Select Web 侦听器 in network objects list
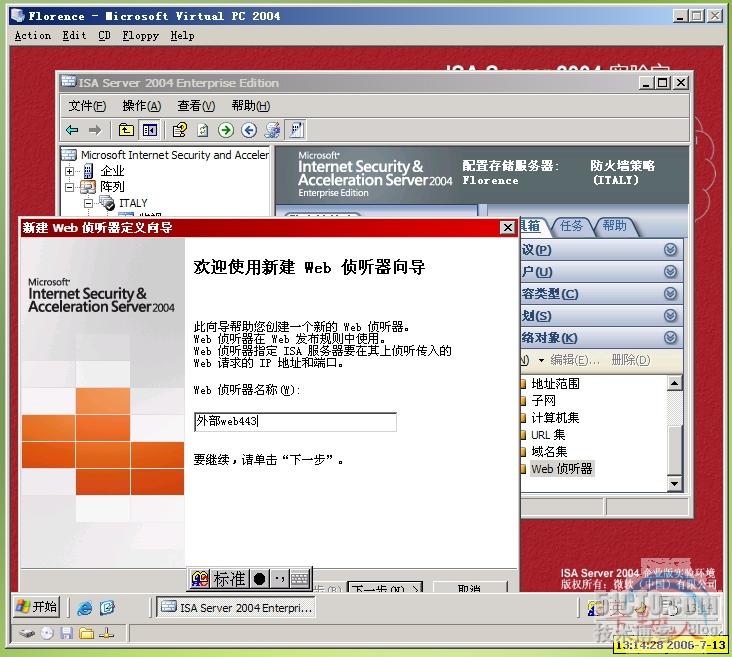Screen dimensions: 732x657 click(x=562, y=469)
